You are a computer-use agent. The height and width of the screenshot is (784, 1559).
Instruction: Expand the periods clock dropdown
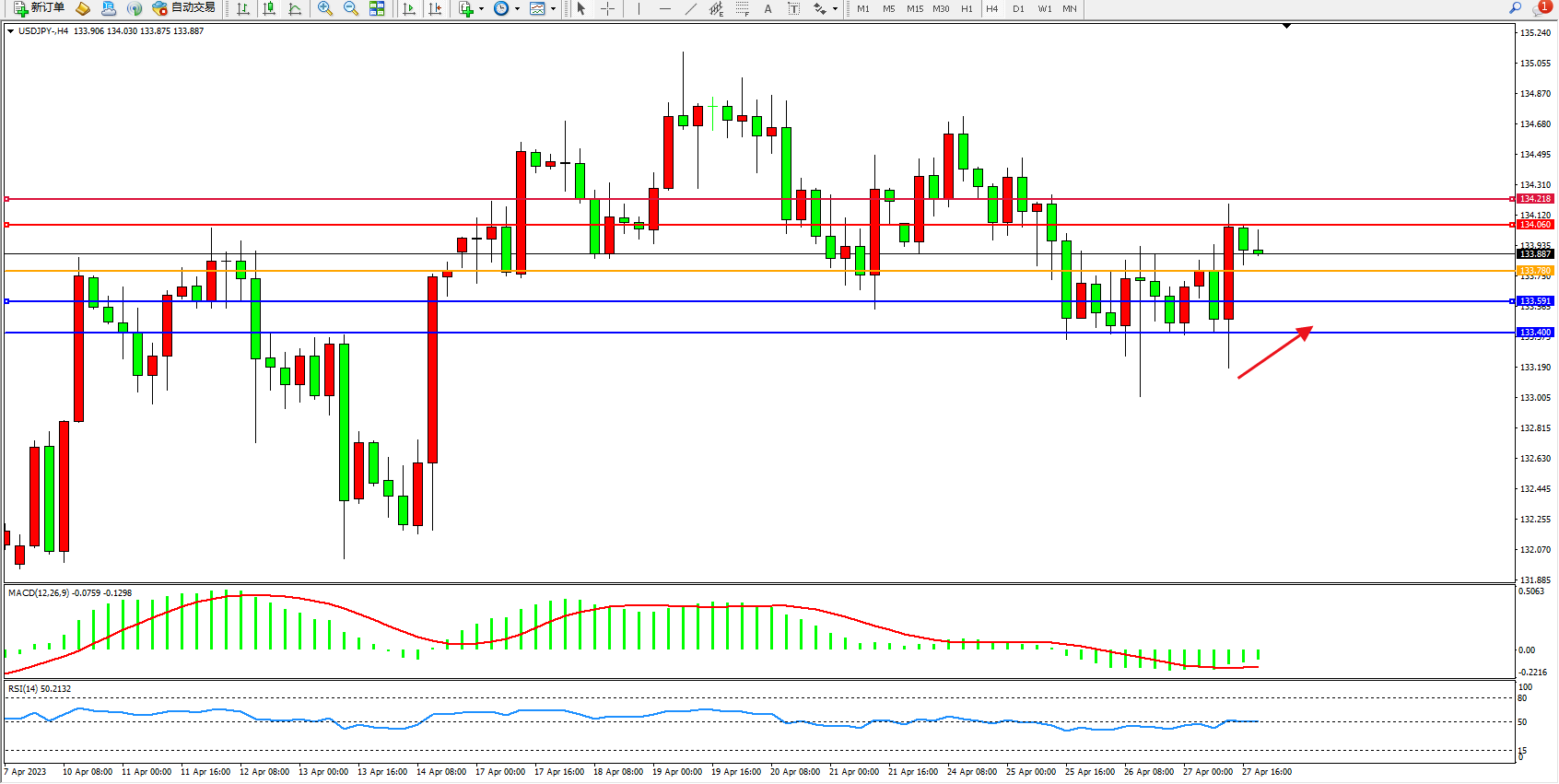(517, 9)
